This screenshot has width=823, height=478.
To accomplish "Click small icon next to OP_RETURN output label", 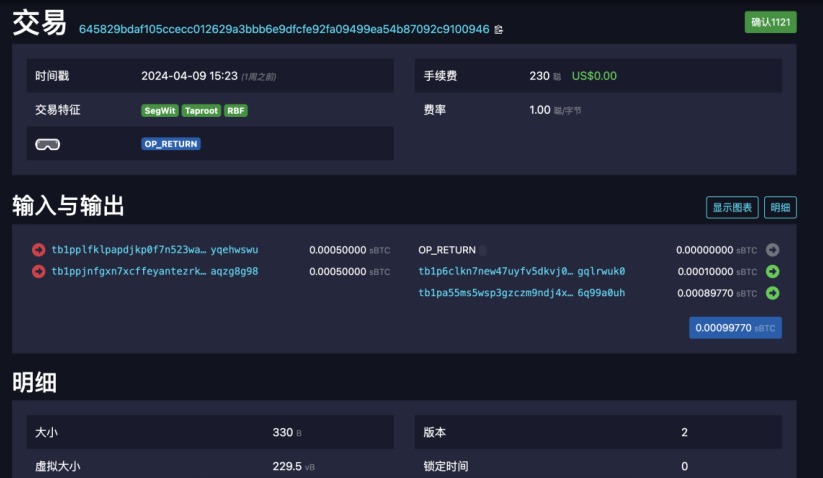I will (483, 250).
